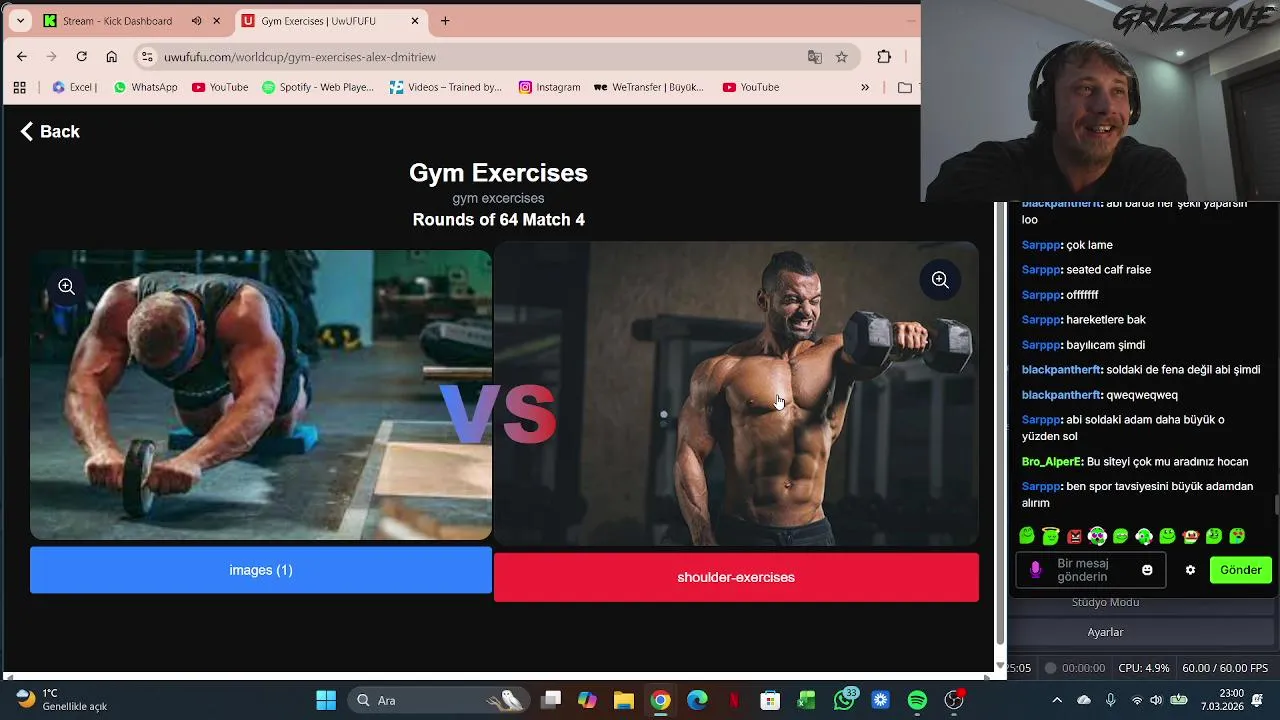Open a new browser tab
Screen dimensions: 1280x720
click(445, 21)
